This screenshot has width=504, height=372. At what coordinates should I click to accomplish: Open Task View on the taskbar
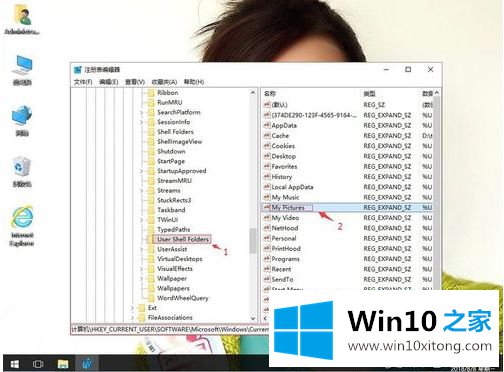38,364
